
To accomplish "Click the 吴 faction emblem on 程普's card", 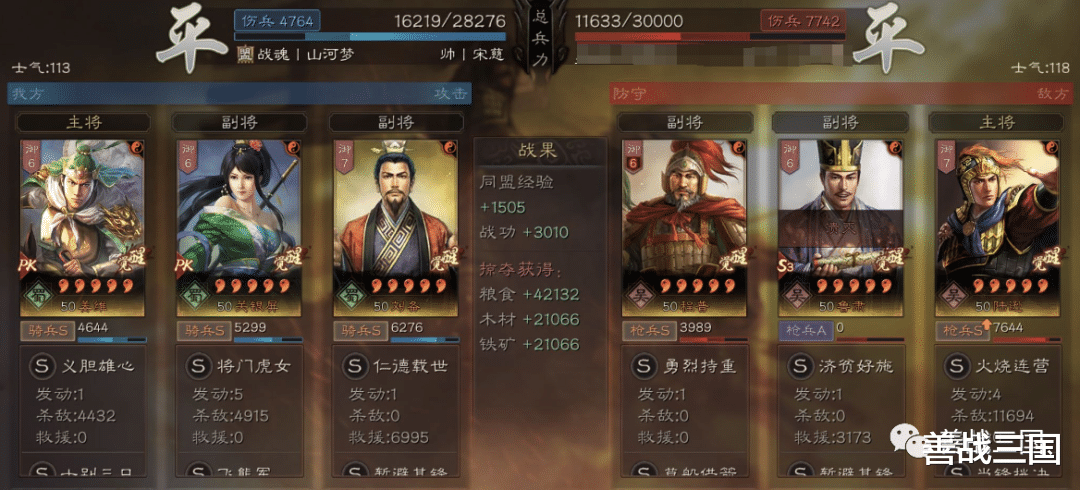I will [638, 295].
